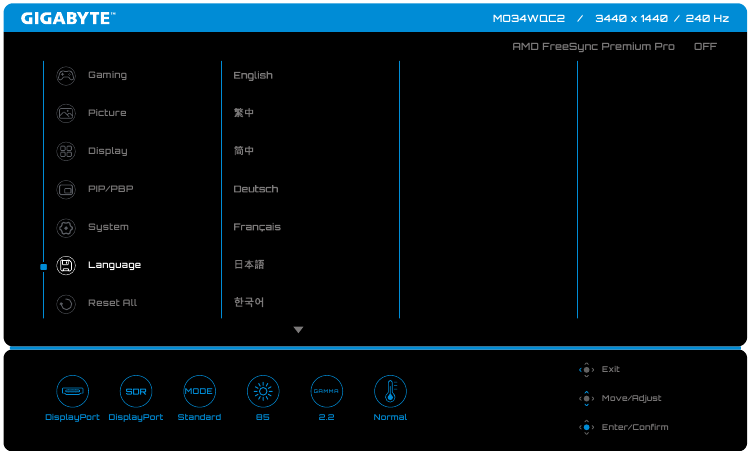Click the Gamma 2.2 icon
This screenshot has height=451, width=750.
coord(326,391)
